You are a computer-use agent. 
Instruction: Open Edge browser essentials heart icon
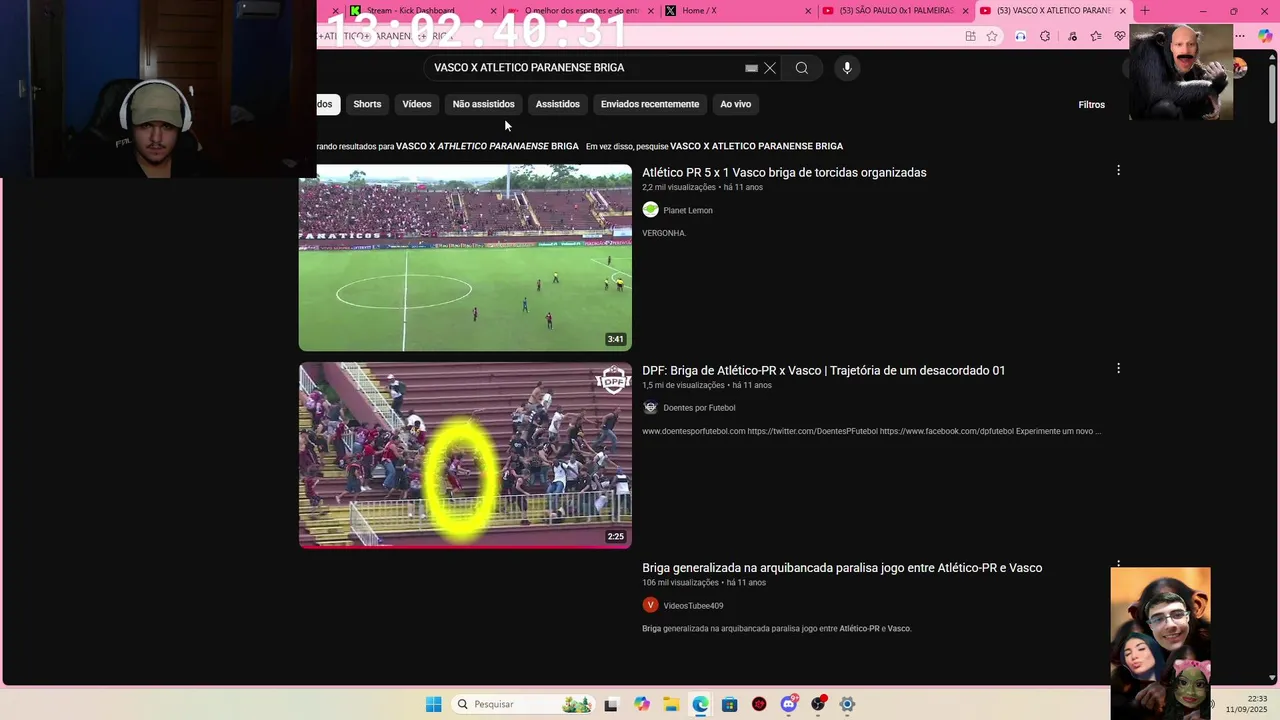coord(1120,36)
